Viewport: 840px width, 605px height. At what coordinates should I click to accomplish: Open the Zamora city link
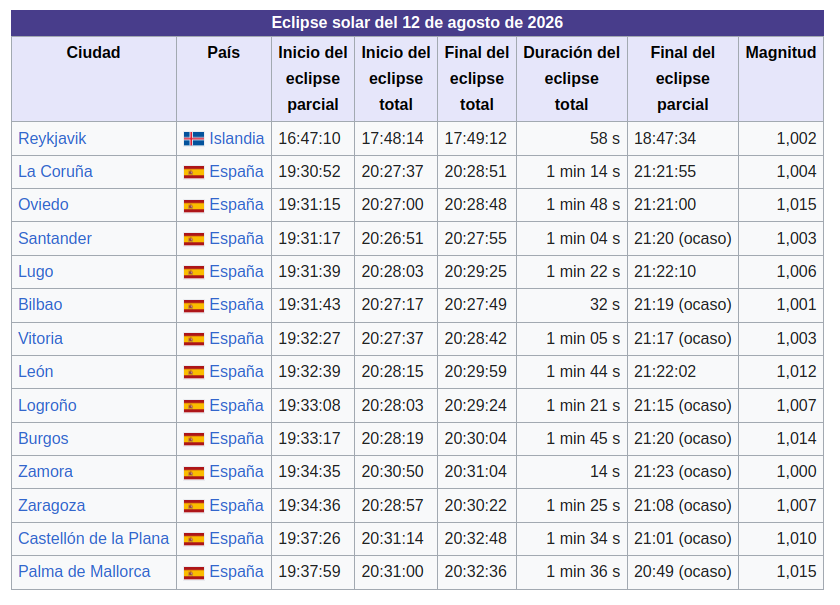[44, 472]
